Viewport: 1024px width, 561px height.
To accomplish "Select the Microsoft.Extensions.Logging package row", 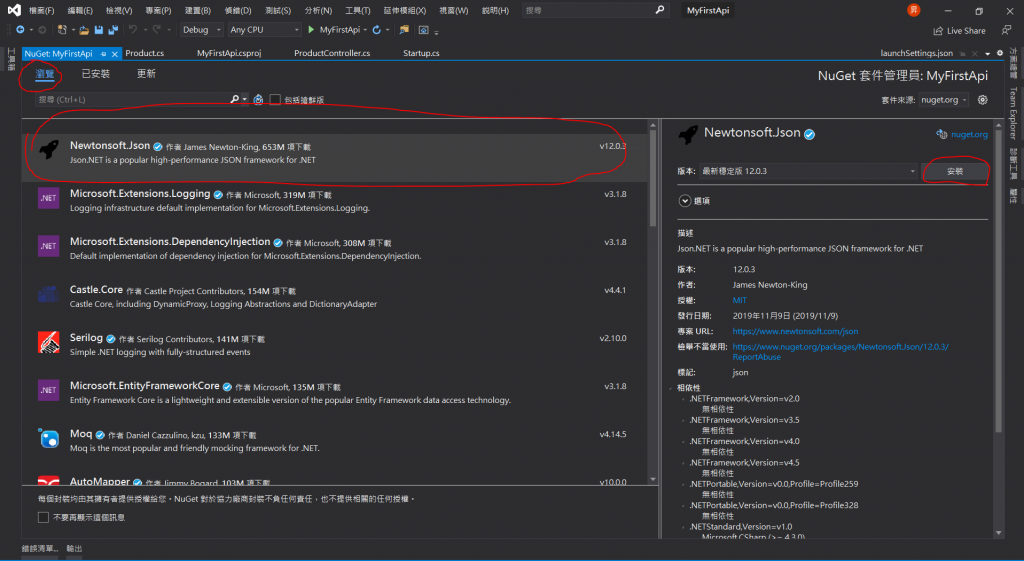I will [335, 200].
